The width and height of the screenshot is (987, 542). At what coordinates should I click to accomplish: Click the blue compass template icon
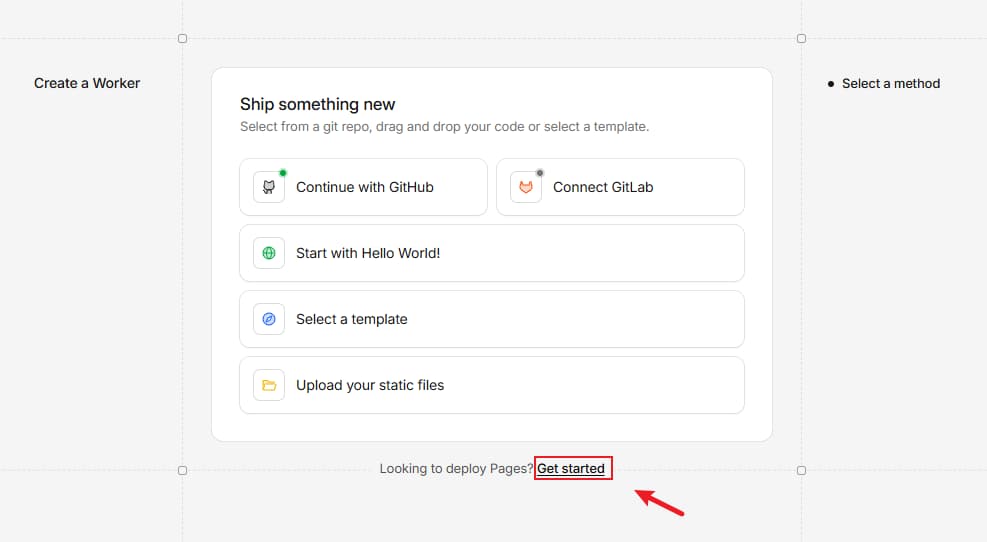coord(269,319)
